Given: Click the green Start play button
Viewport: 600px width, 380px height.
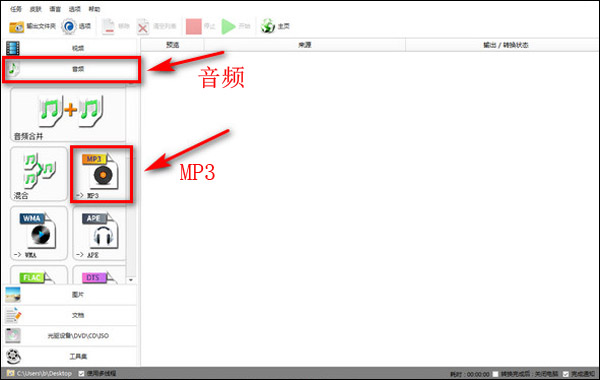Looking at the screenshot, I should click(x=228, y=26).
